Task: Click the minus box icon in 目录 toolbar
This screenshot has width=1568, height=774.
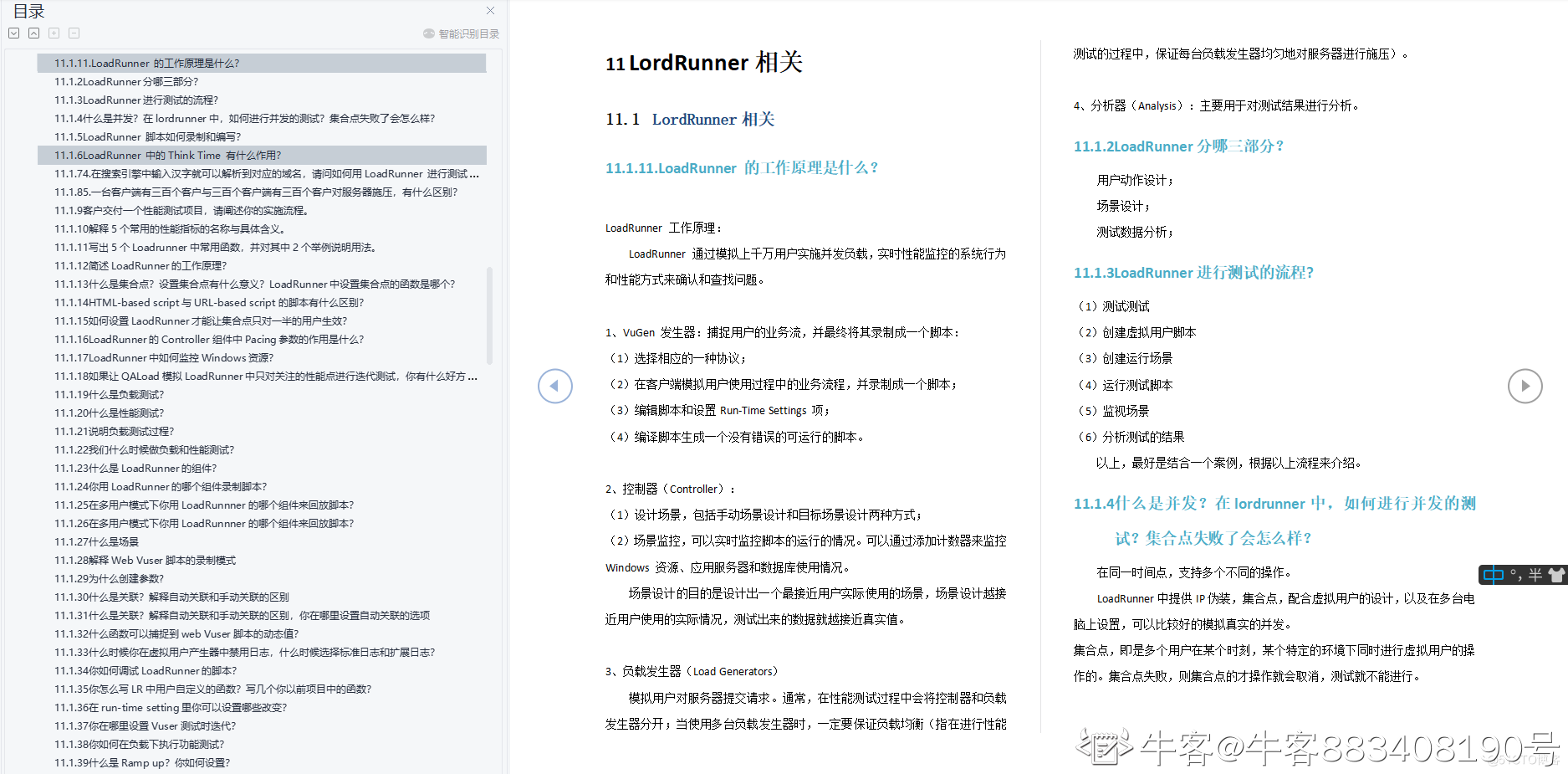Action: coord(74,33)
